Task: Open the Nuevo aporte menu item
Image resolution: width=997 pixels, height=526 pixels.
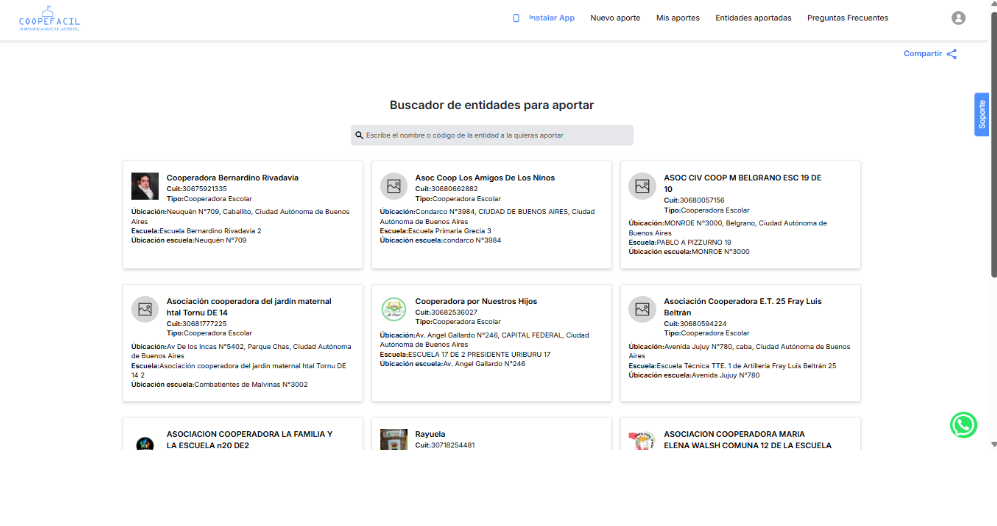Action: pyautogui.click(x=615, y=18)
